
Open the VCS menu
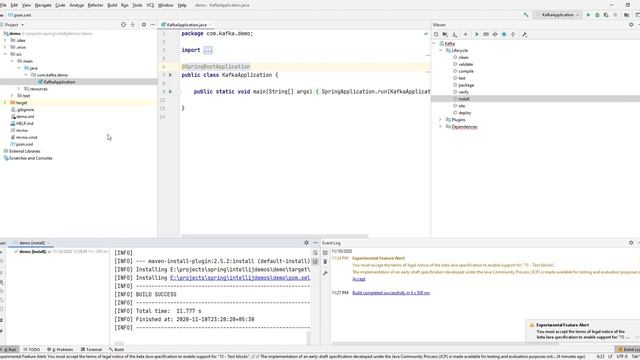point(150,5)
